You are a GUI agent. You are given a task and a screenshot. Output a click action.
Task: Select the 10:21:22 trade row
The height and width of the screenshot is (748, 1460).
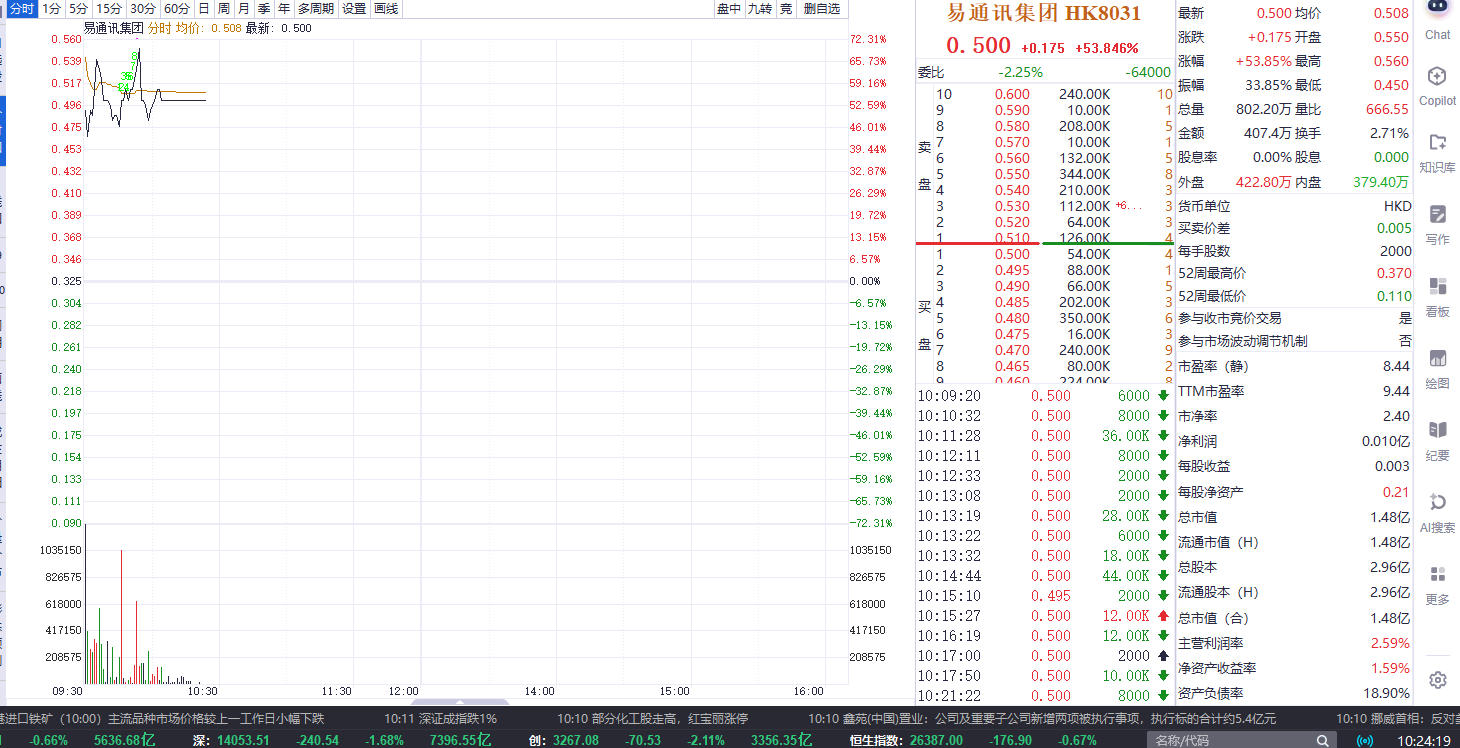[x=1045, y=696]
